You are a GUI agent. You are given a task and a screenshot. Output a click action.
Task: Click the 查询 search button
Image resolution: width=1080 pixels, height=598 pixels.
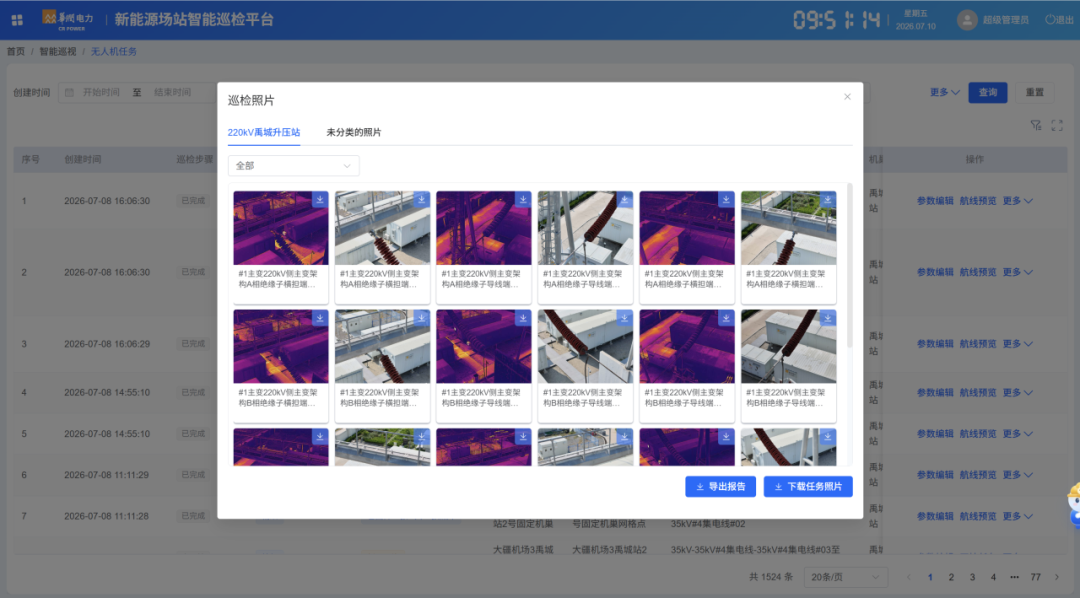point(988,92)
